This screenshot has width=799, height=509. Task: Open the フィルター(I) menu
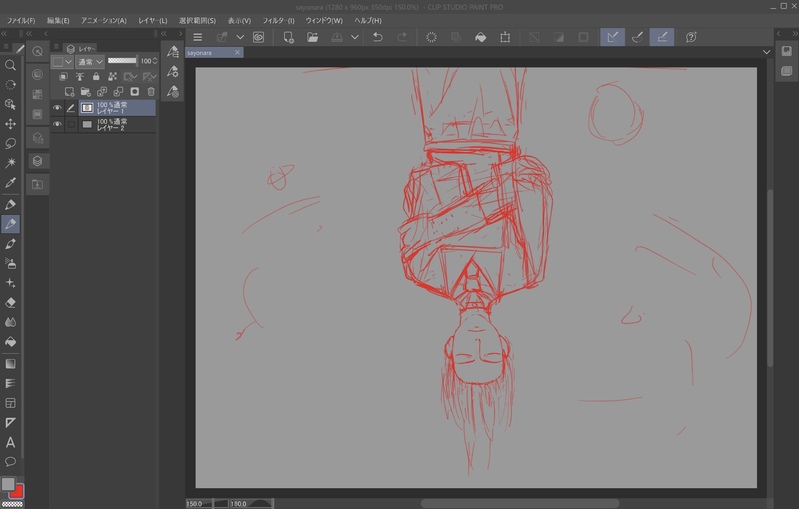[278, 20]
